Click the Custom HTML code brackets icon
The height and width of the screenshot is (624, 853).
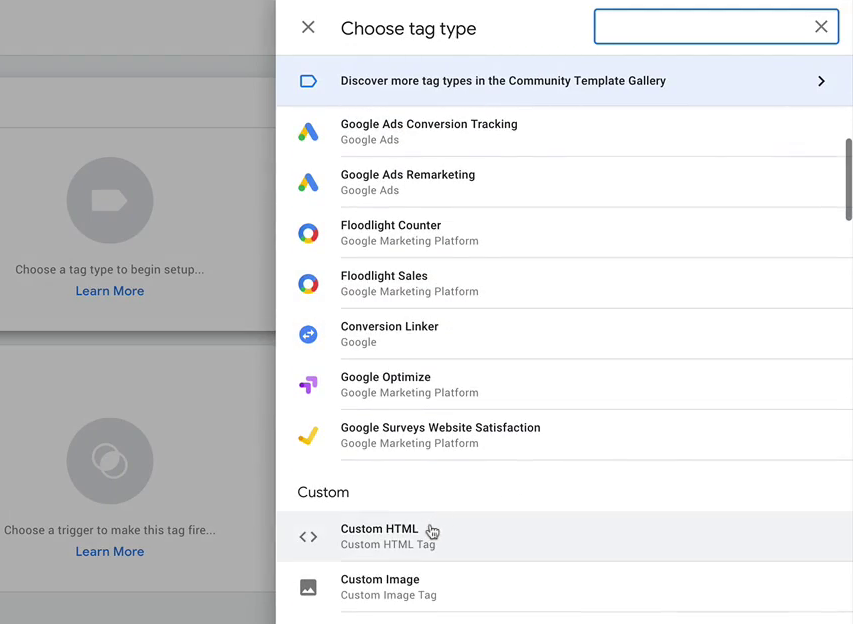coord(308,537)
